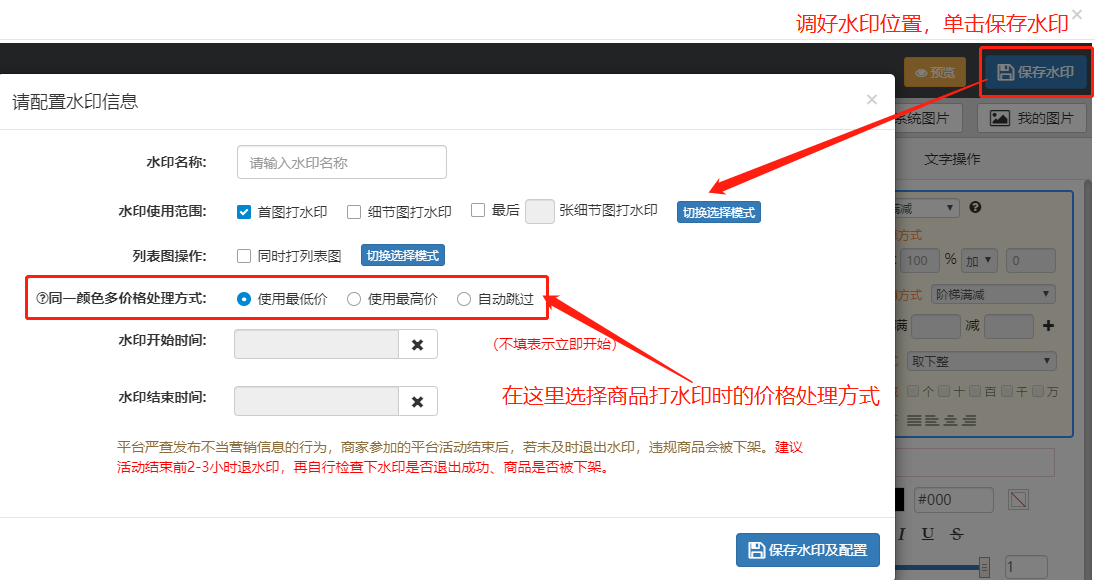
Task: Click the 水印名称 input field
Action: 341,162
